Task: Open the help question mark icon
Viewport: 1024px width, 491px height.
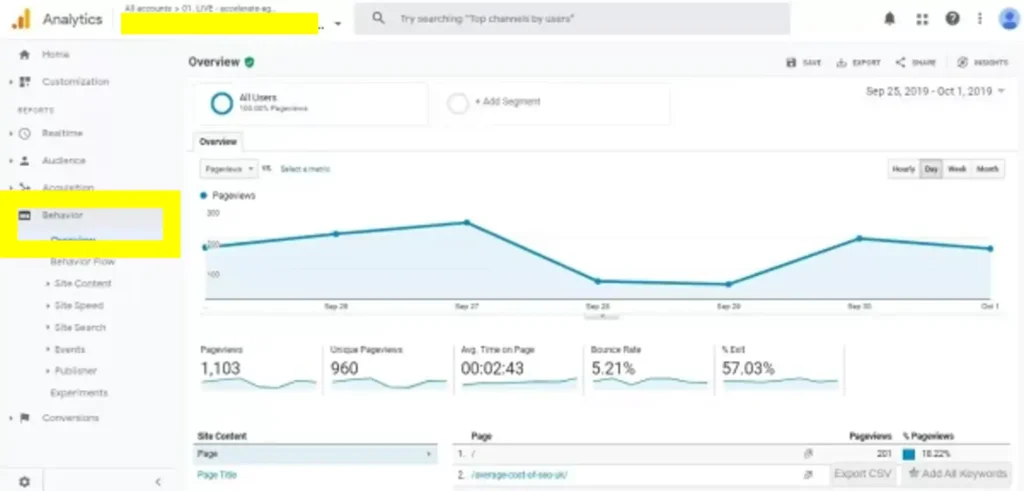Action: tap(952, 19)
